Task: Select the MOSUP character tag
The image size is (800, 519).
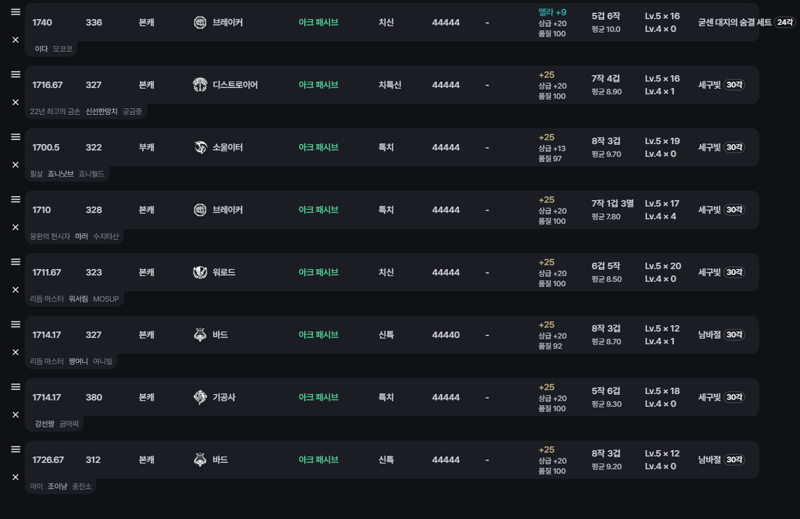Action: pos(106,299)
